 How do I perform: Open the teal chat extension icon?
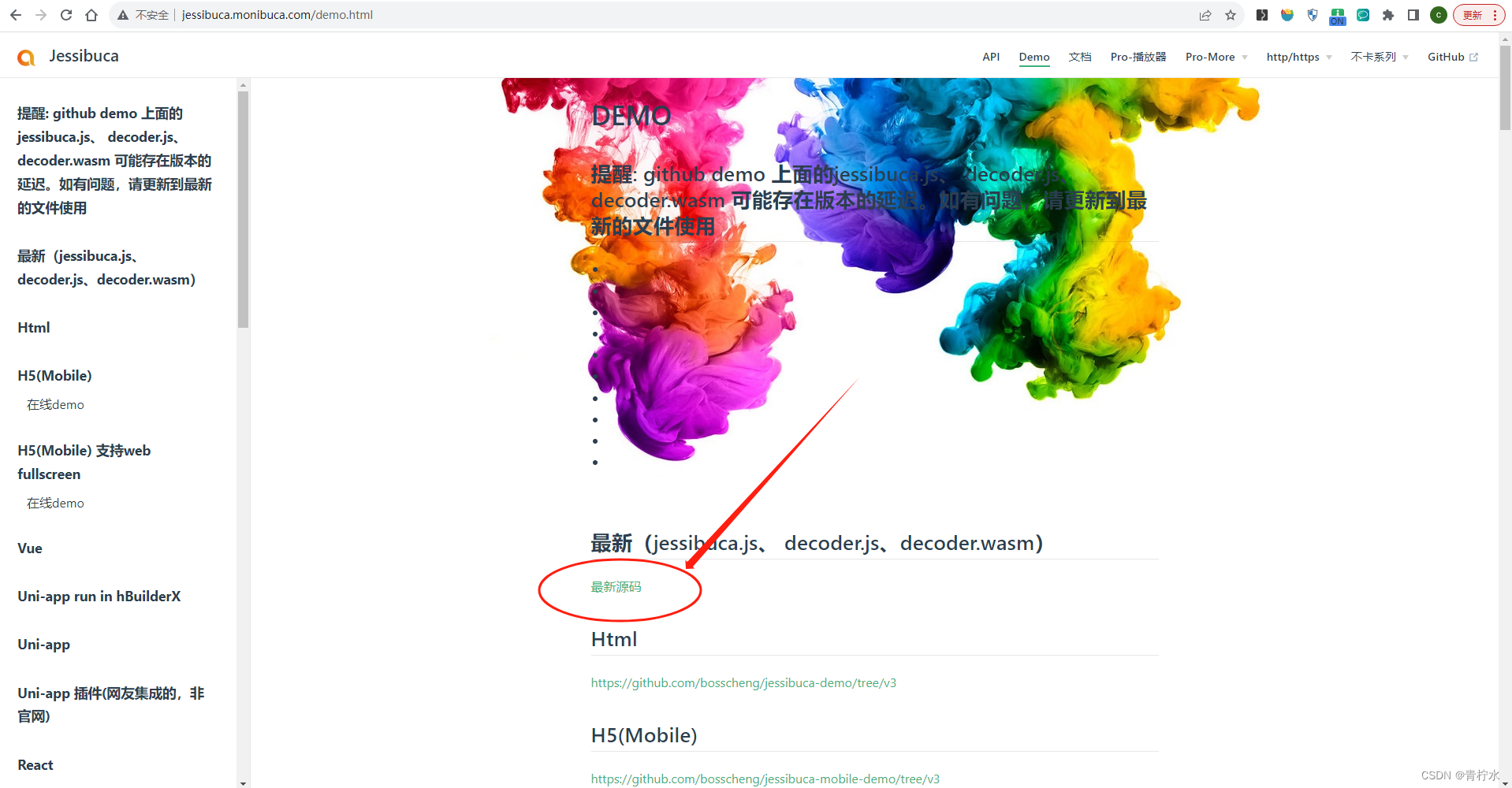tap(1361, 15)
